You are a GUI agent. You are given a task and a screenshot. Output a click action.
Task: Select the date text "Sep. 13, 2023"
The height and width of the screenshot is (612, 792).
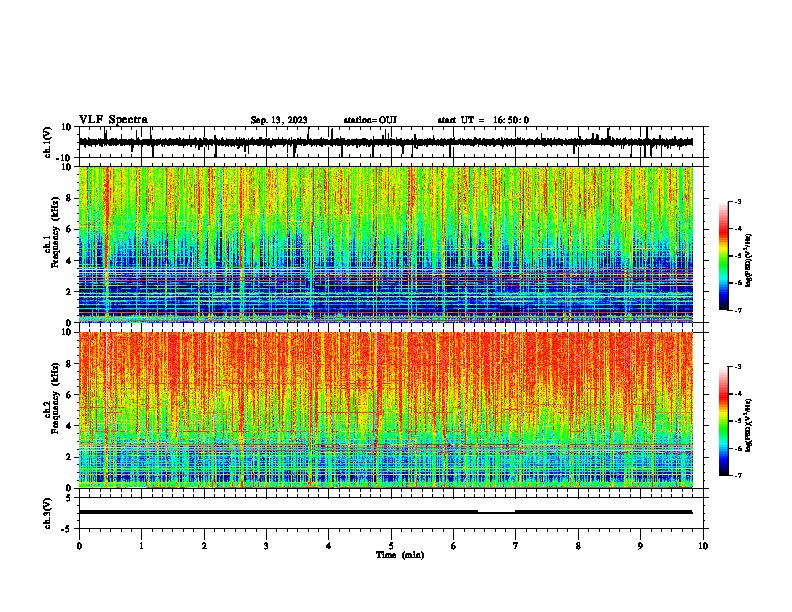click(279, 120)
